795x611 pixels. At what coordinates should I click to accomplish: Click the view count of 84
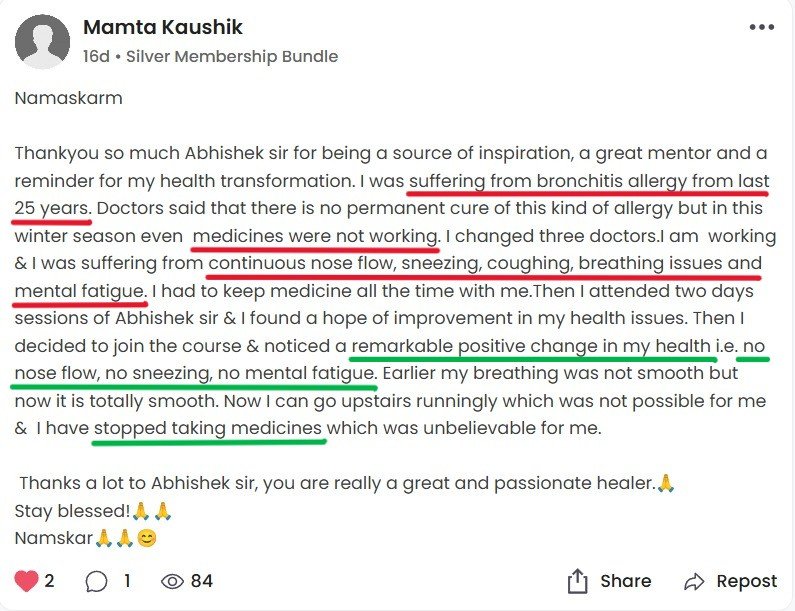coord(201,581)
